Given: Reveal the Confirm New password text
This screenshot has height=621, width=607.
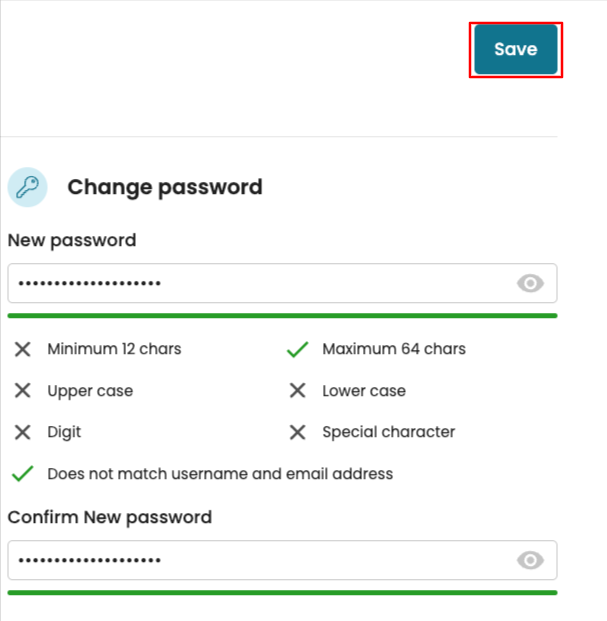Looking at the screenshot, I should click(x=530, y=561).
